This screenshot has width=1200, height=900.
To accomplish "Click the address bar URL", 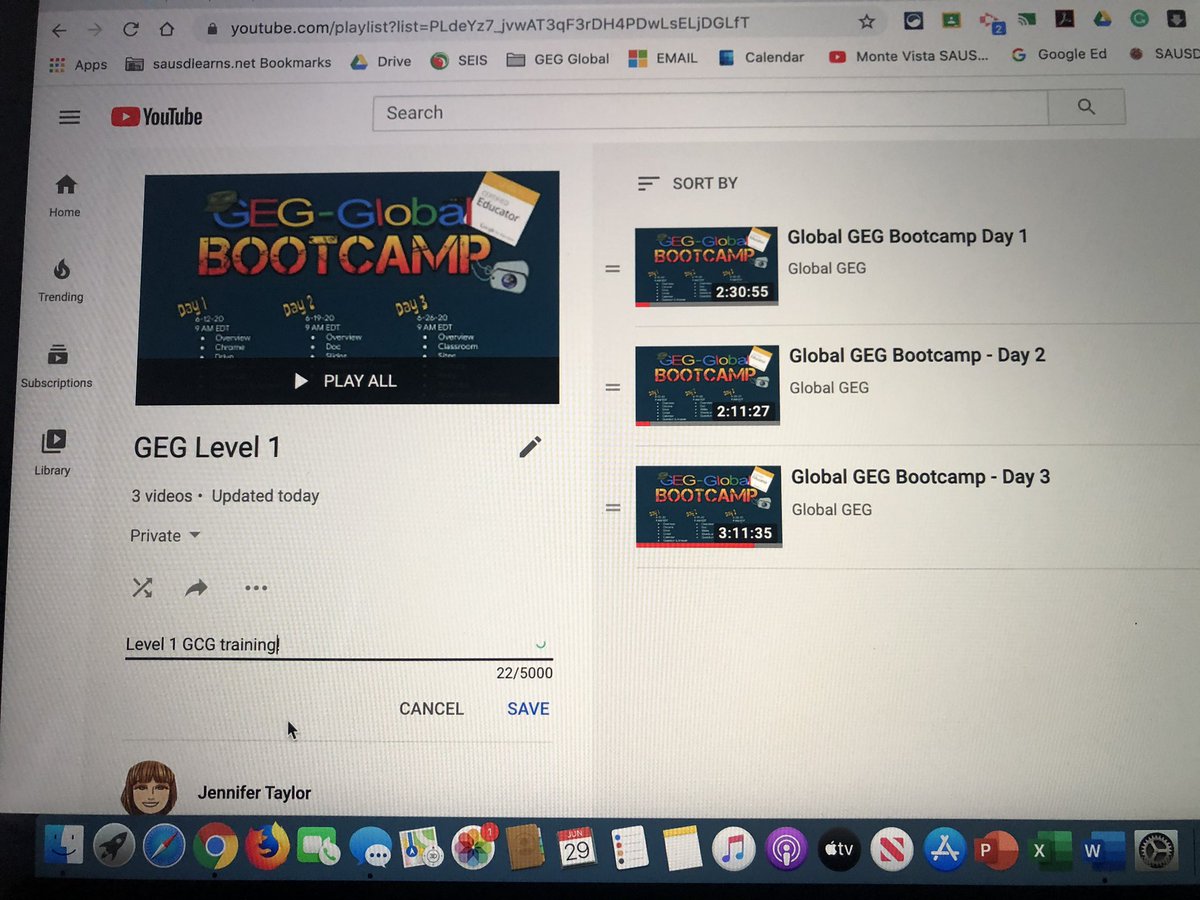I will (x=490, y=25).
